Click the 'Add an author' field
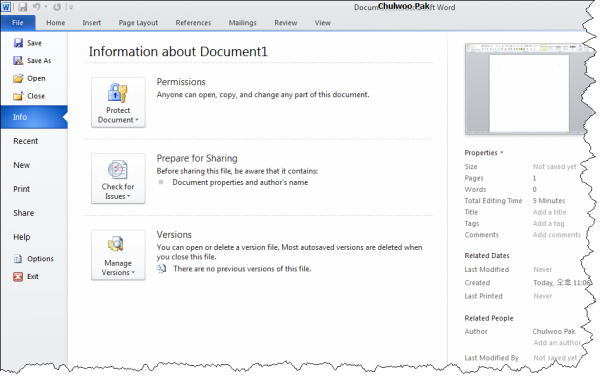 pyautogui.click(x=557, y=343)
